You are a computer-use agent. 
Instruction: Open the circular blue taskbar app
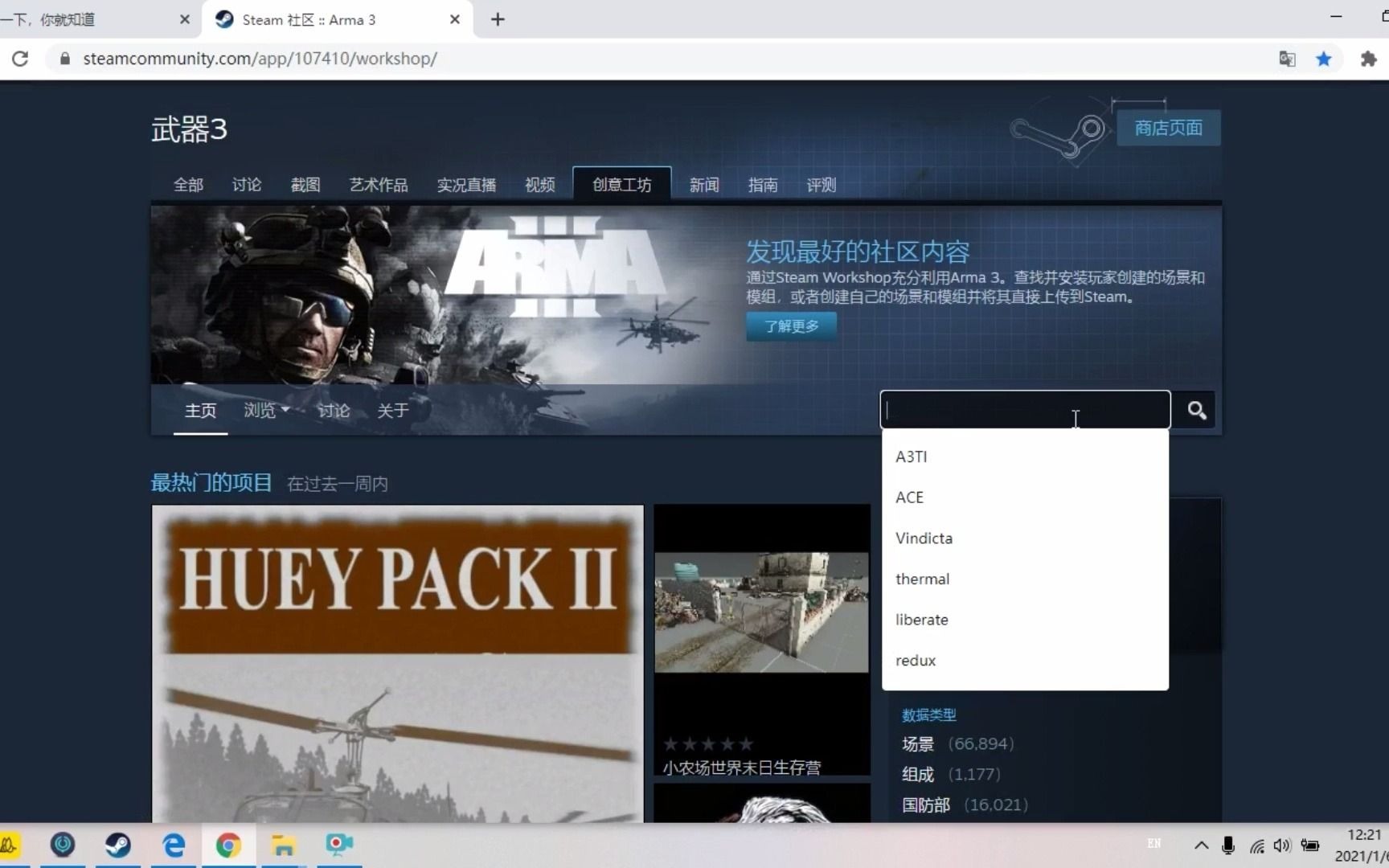click(x=63, y=845)
